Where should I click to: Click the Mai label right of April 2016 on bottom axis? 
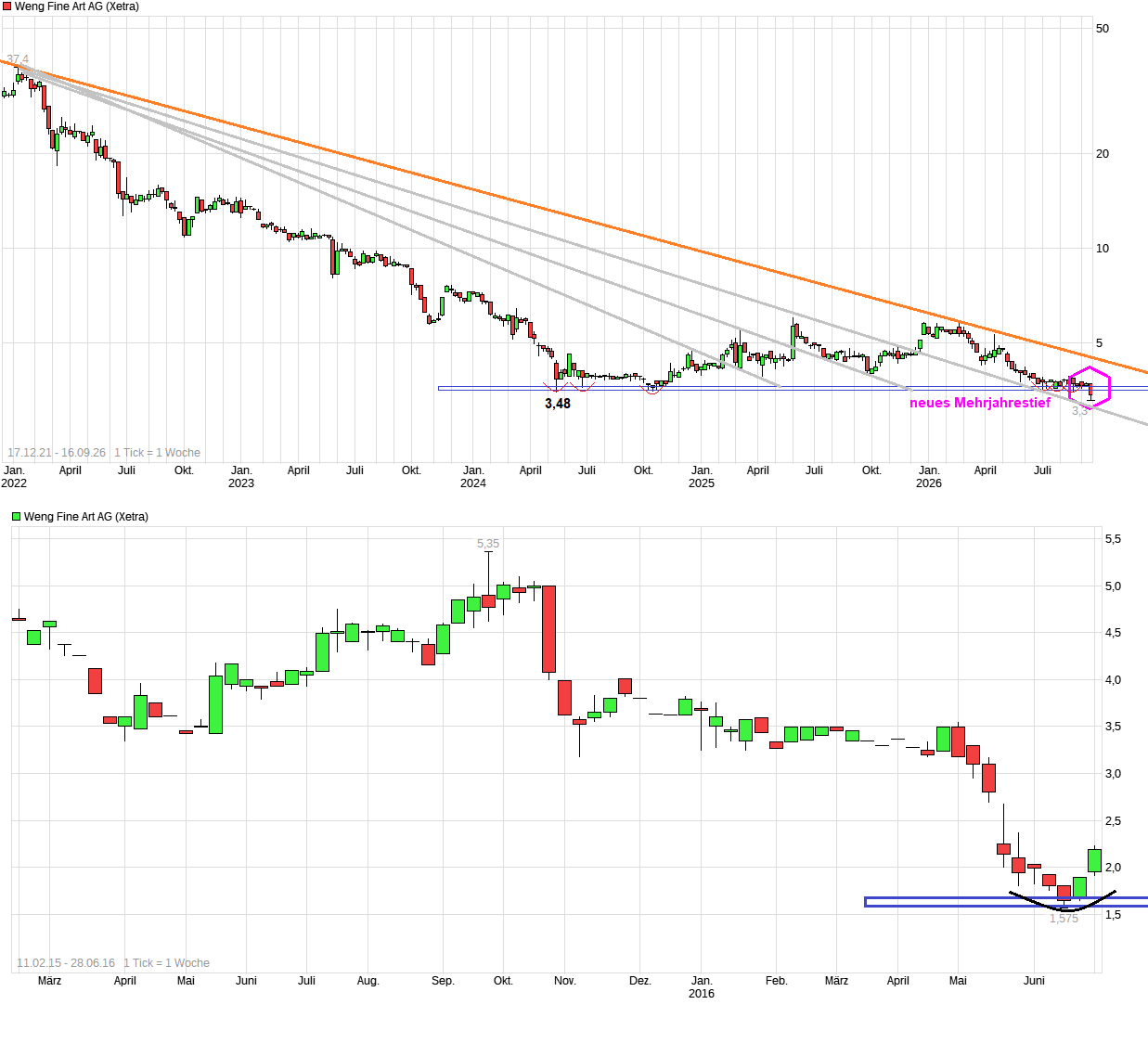(x=958, y=981)
